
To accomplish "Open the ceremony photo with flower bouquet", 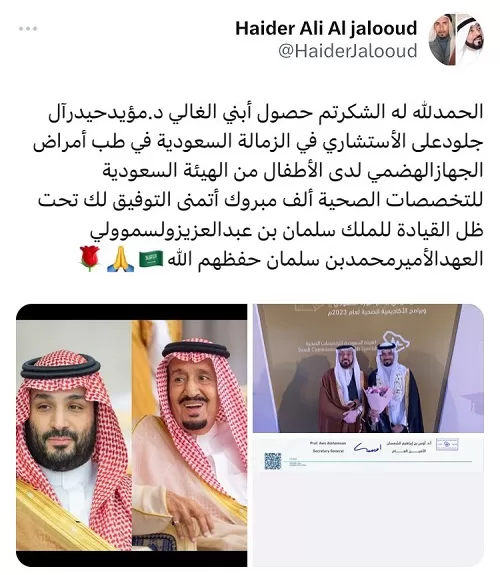I will click(368, 368).
